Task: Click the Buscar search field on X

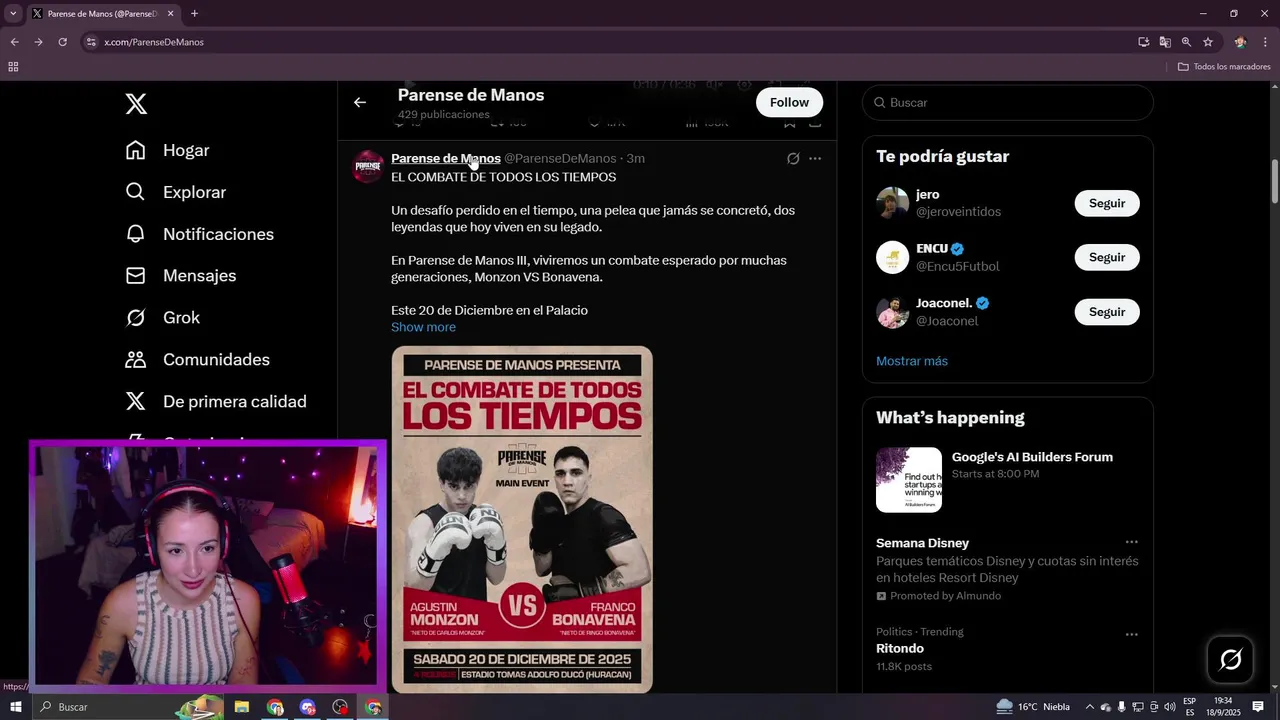Action: pyautogui.click(x=1008, y=102)
